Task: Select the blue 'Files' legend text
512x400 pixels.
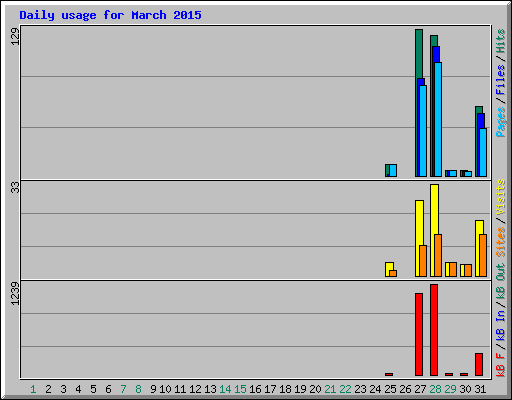Action: pyautogui.click(x=501, y=80)
